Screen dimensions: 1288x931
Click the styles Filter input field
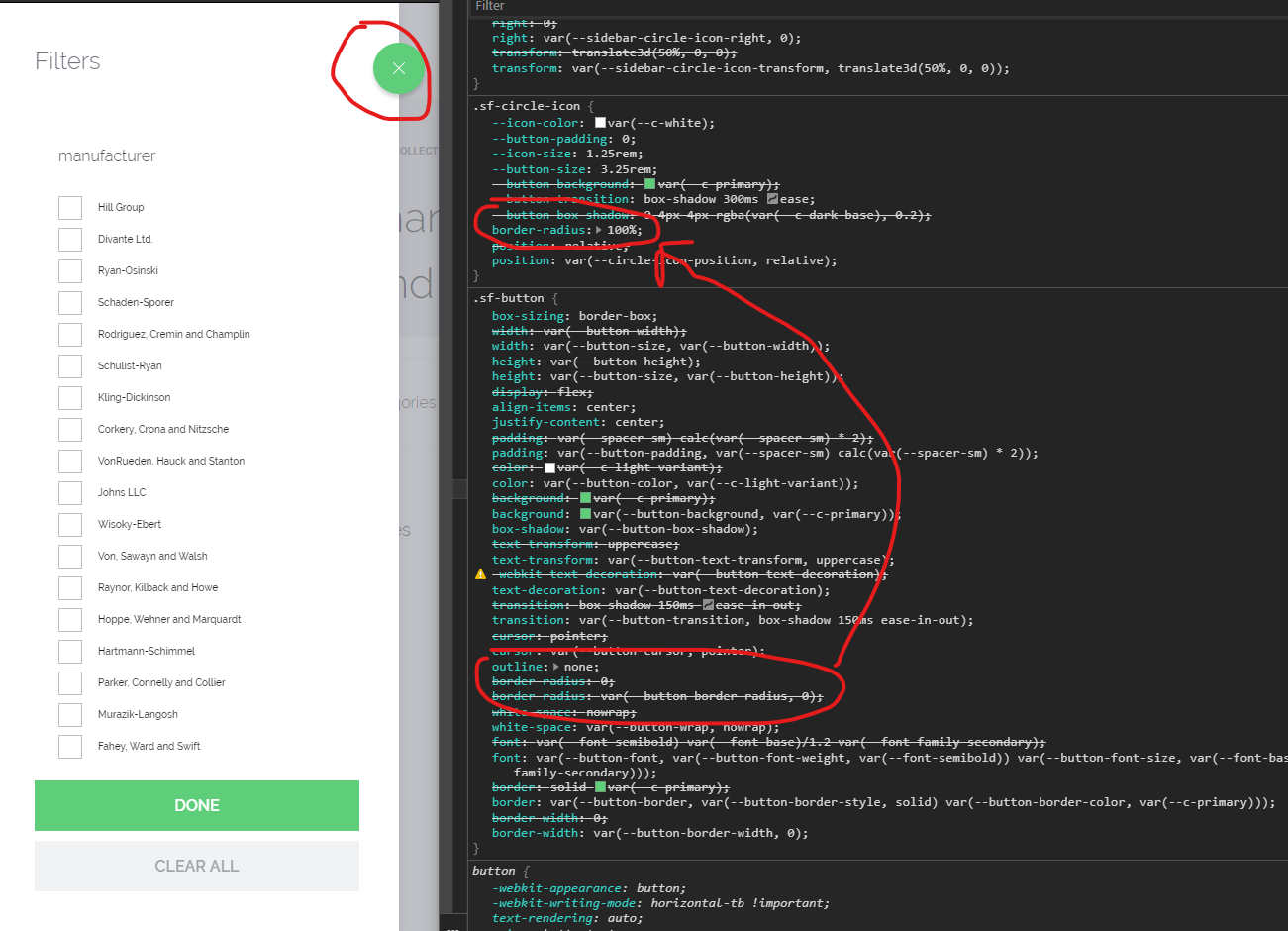(x=594, y=7)
